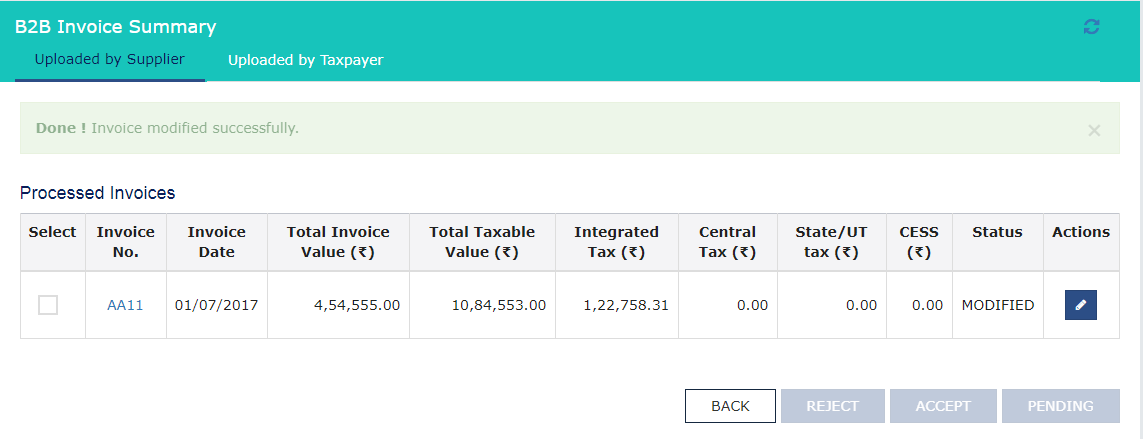Click the Total Taxable Value column header
Viewport: 1143px width, 439px height.
[x=482, y=242]
